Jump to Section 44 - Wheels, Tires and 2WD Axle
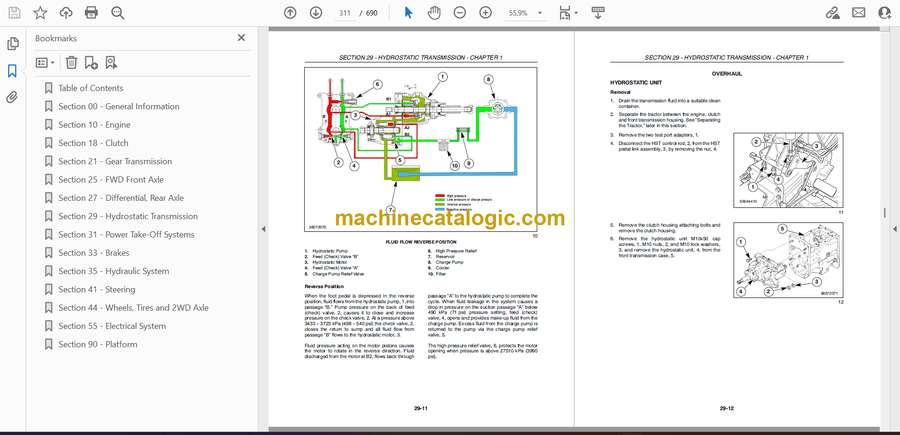 point(133,308)
